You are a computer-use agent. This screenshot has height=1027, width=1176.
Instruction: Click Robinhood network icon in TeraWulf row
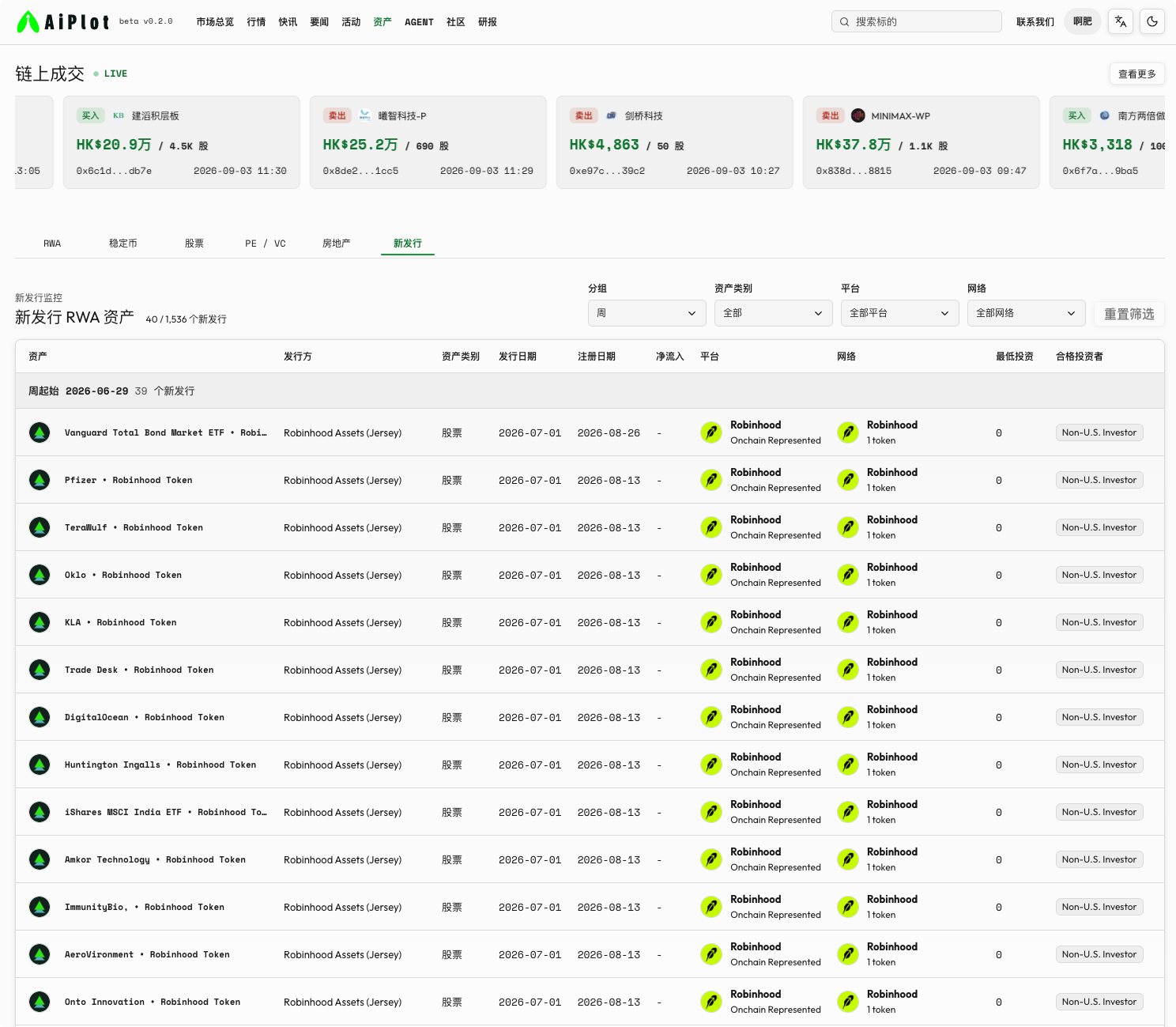(x=848, y=527)
